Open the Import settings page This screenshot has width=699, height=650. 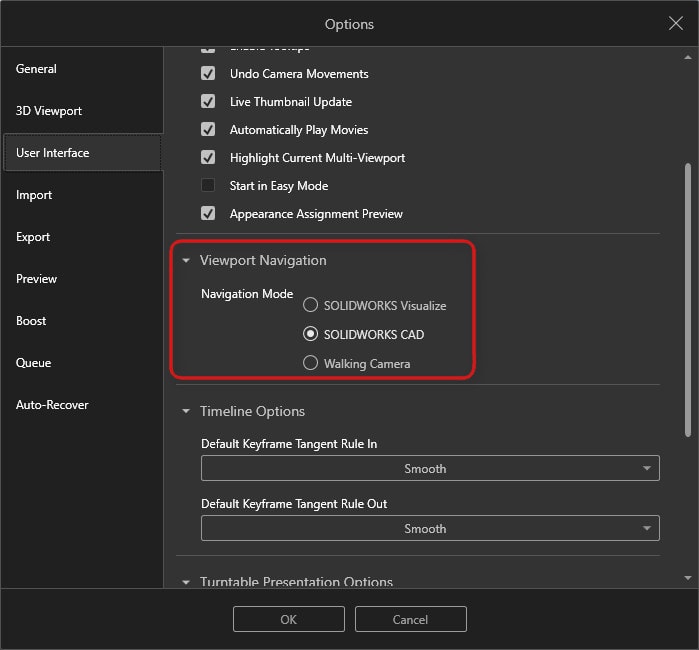[x=34, y=195]
